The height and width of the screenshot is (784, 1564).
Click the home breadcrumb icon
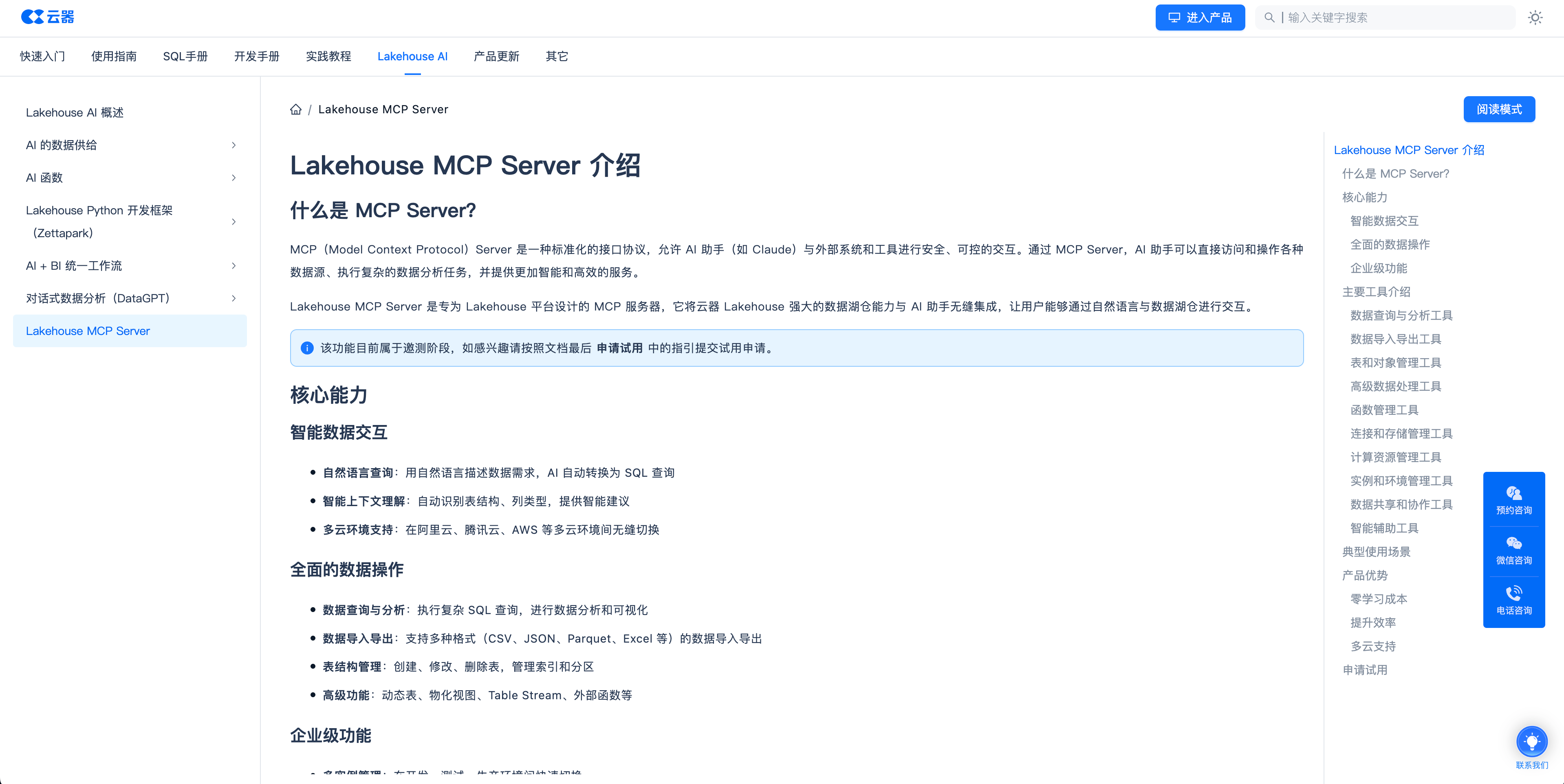coord(296,109)
